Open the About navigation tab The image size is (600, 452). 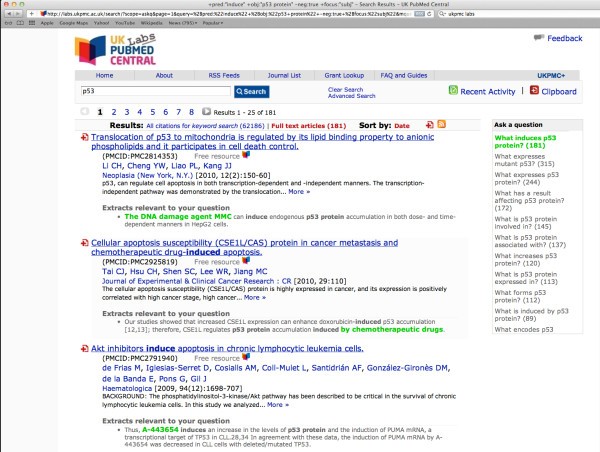pyautogui.click(x=164, y=75)
